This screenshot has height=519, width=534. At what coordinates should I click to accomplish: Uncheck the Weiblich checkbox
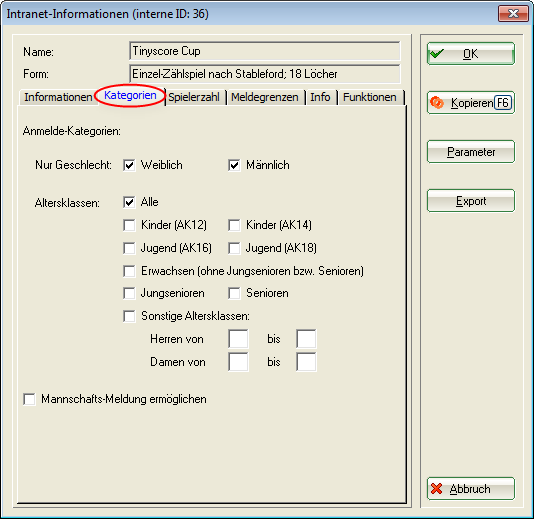[129, 165]
